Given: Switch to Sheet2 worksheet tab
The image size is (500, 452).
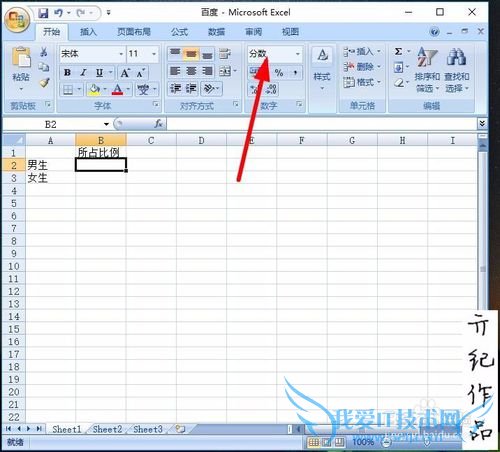Looking at the screenshot, I should (x=107, y=429).
